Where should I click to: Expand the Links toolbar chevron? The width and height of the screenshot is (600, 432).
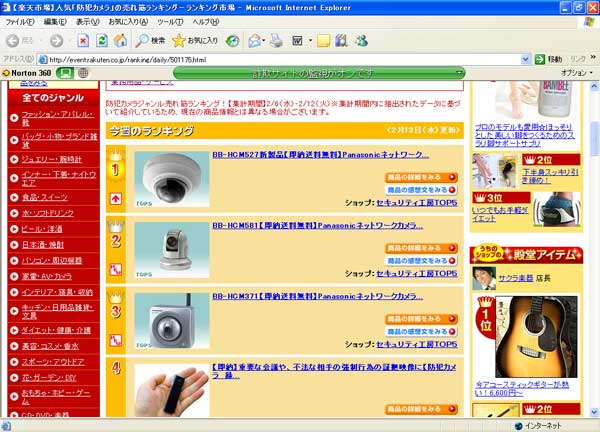[593, 57]
